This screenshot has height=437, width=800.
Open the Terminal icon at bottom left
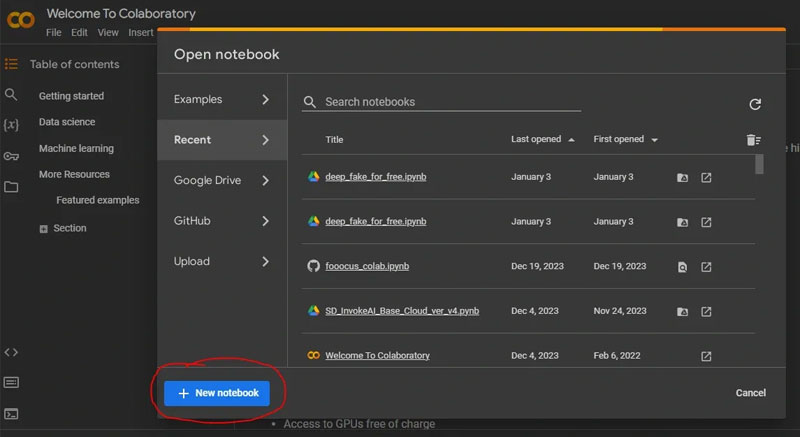[x=11, y=414]
